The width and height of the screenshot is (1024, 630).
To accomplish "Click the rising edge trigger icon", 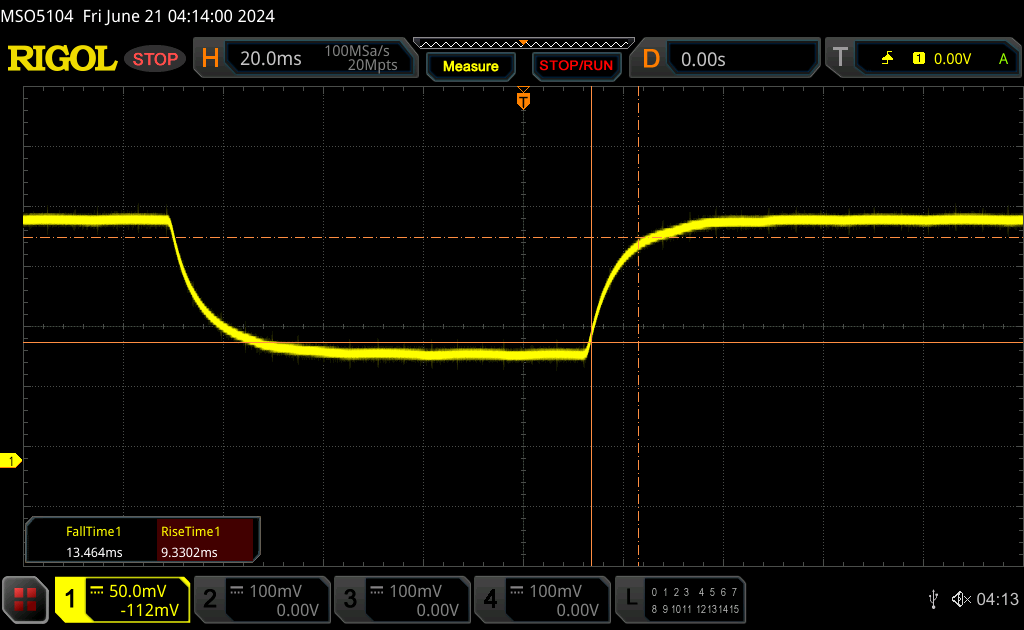I will 887,59.
